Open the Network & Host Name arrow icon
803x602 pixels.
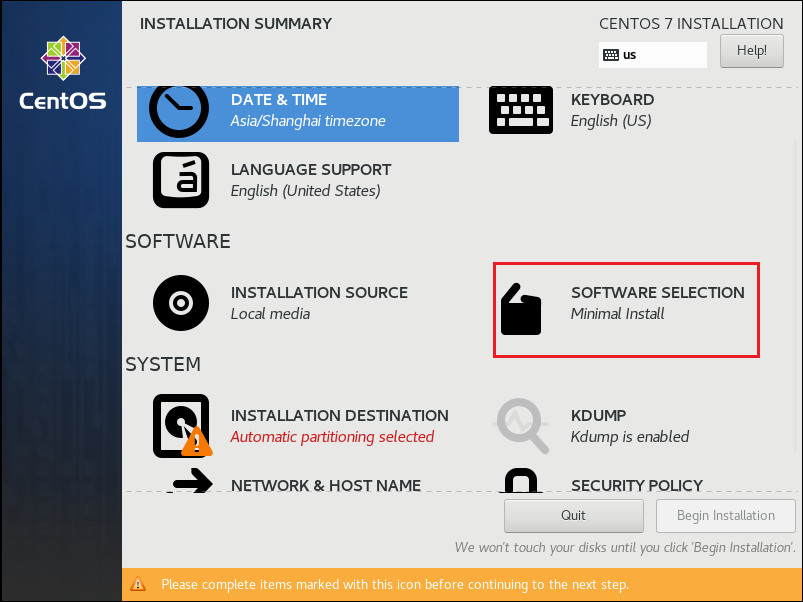(190, 481)
